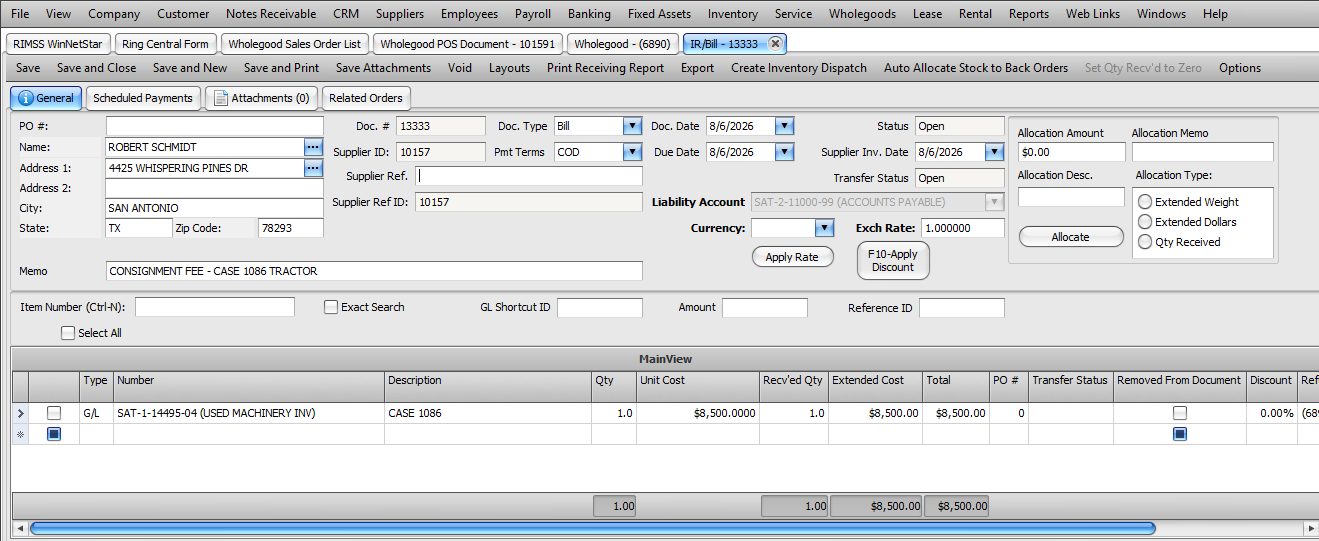This screenshot has width=1319, height=541.
Task: Open the Name lookup ellipsis button
Action: 313,147
